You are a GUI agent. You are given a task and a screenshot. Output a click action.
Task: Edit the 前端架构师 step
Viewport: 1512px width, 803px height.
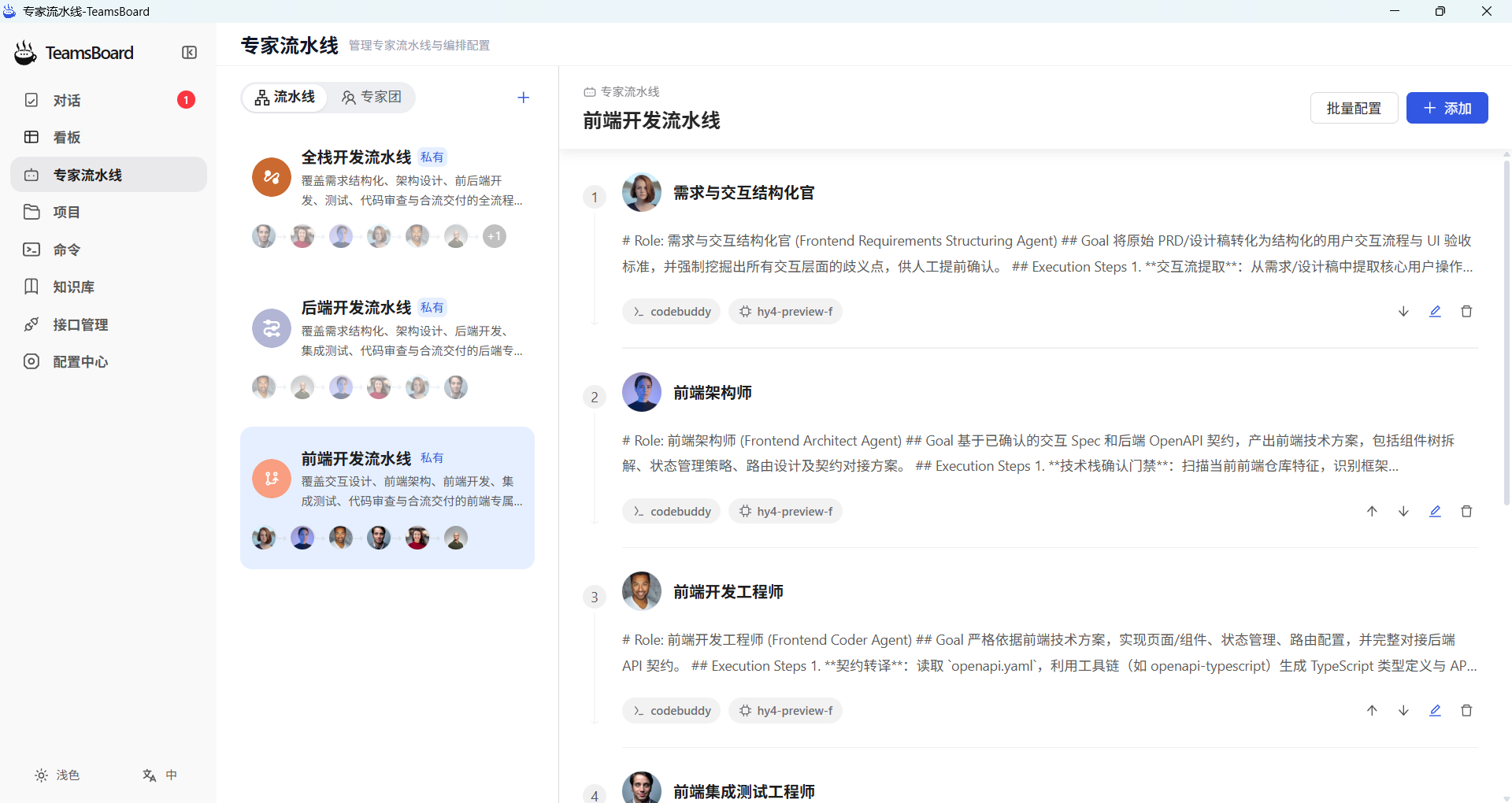click(1435, 512)
